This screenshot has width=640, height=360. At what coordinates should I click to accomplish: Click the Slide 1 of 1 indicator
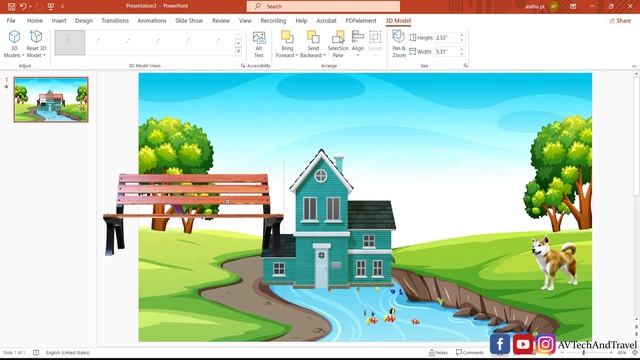14,352
